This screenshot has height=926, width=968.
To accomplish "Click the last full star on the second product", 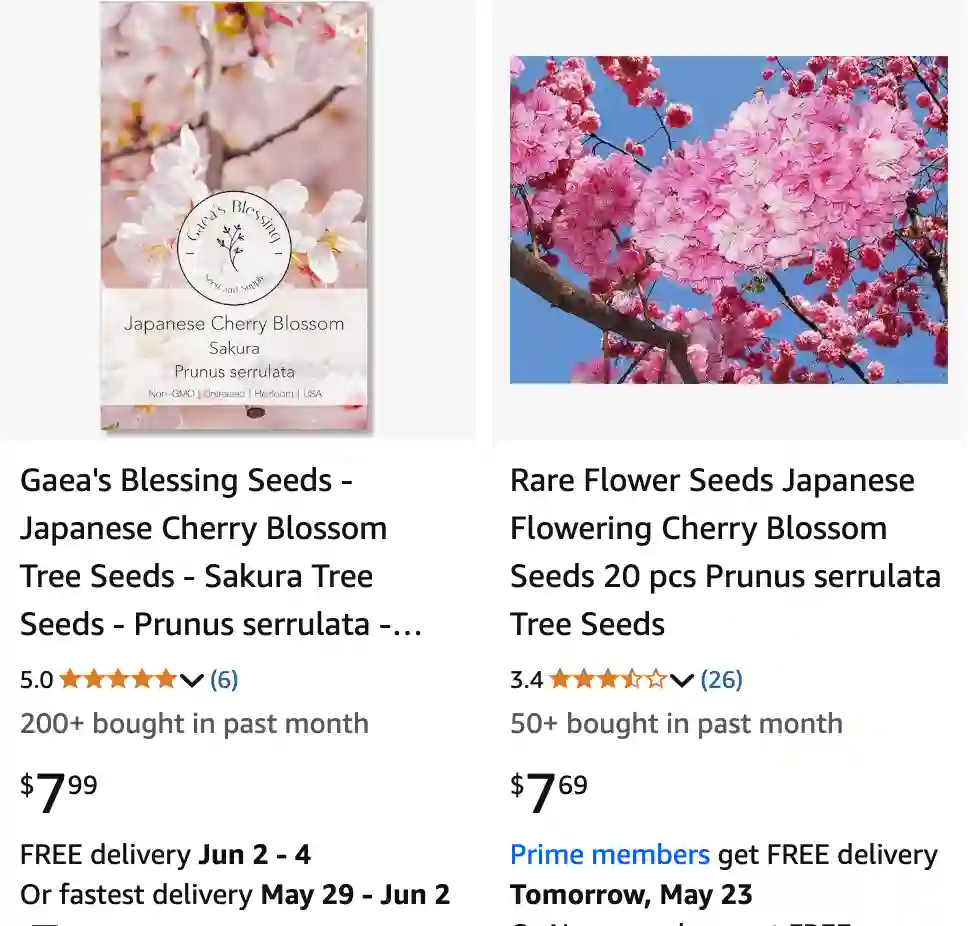I will pos(611,679).
